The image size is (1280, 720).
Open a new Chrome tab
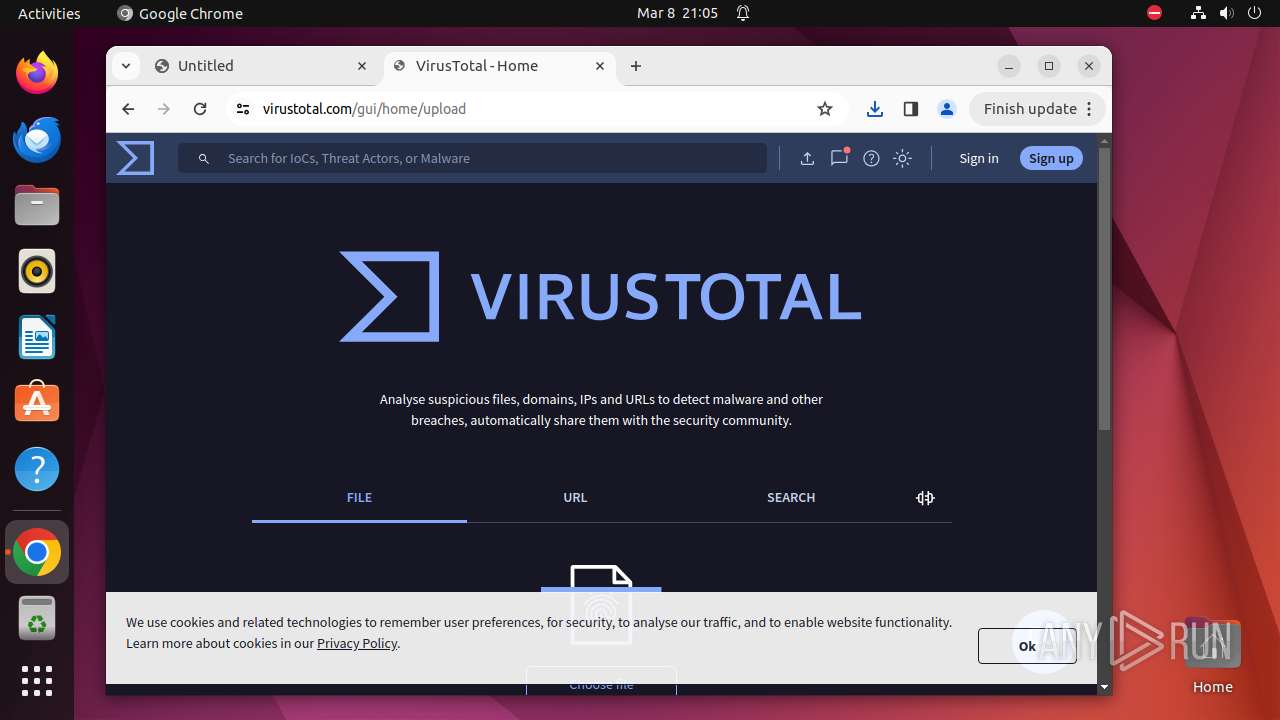point(636,66)
